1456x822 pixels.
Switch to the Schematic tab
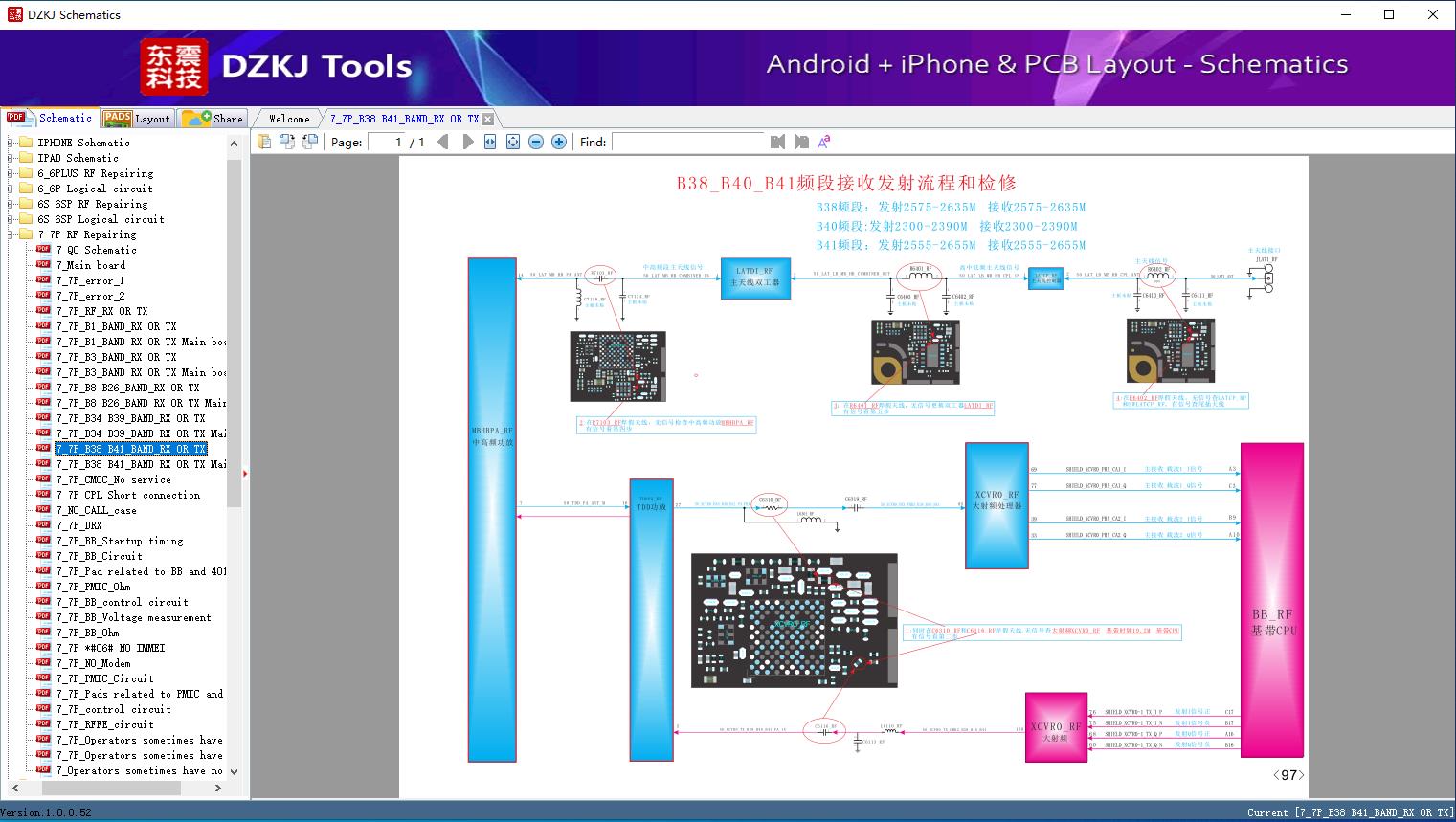(50, 118)
